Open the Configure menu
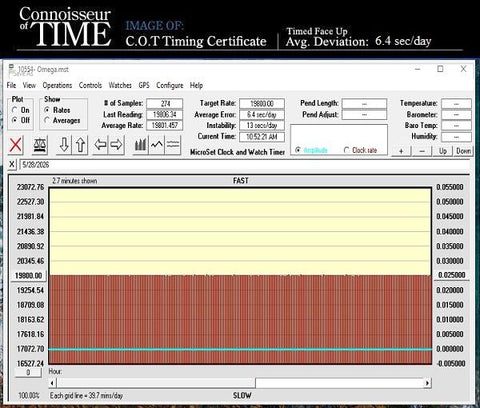This screenshot has height=408, width=480. click(x=170, y=85)
